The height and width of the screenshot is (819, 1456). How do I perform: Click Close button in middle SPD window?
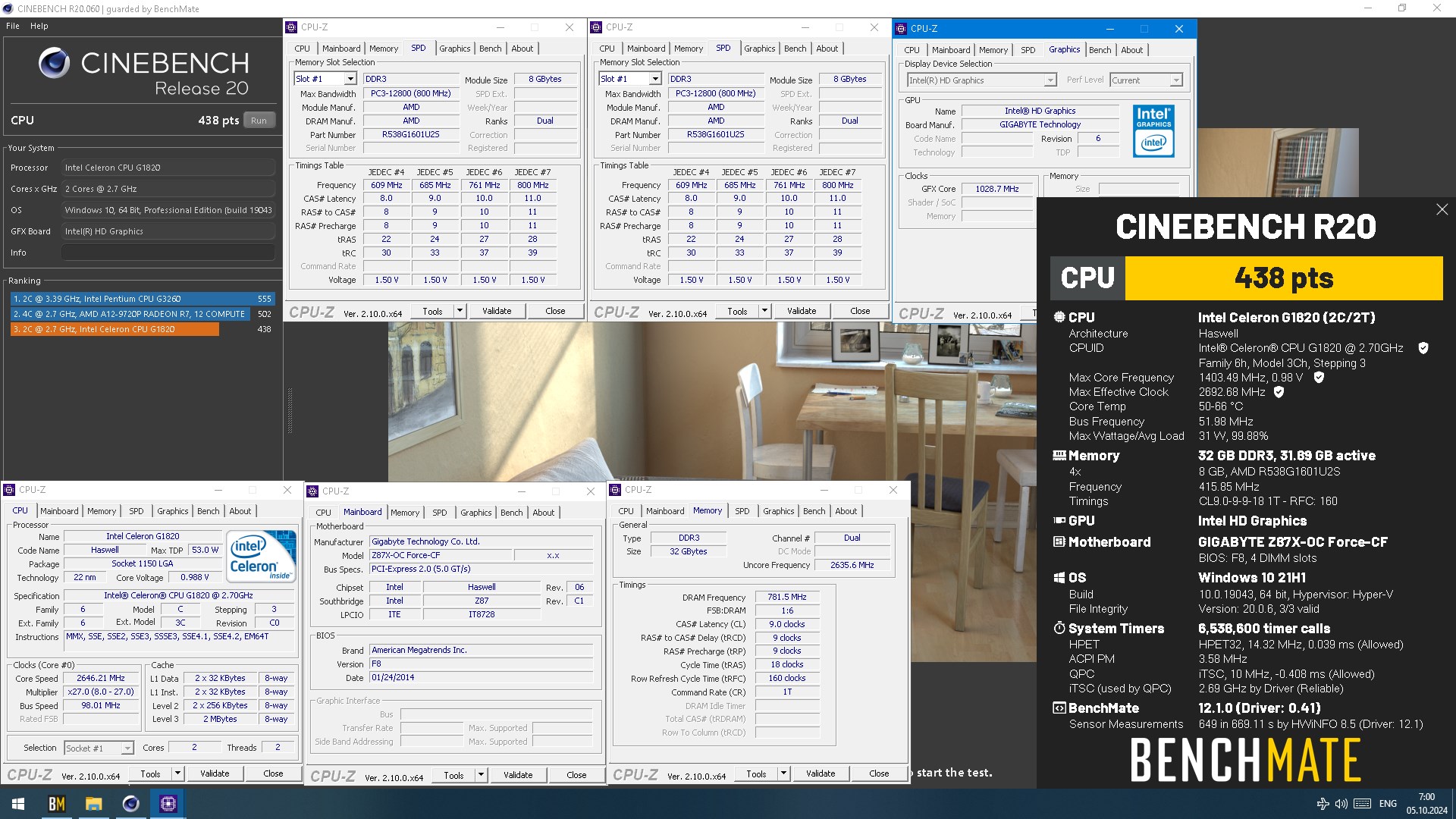click(x=860, y=311)
